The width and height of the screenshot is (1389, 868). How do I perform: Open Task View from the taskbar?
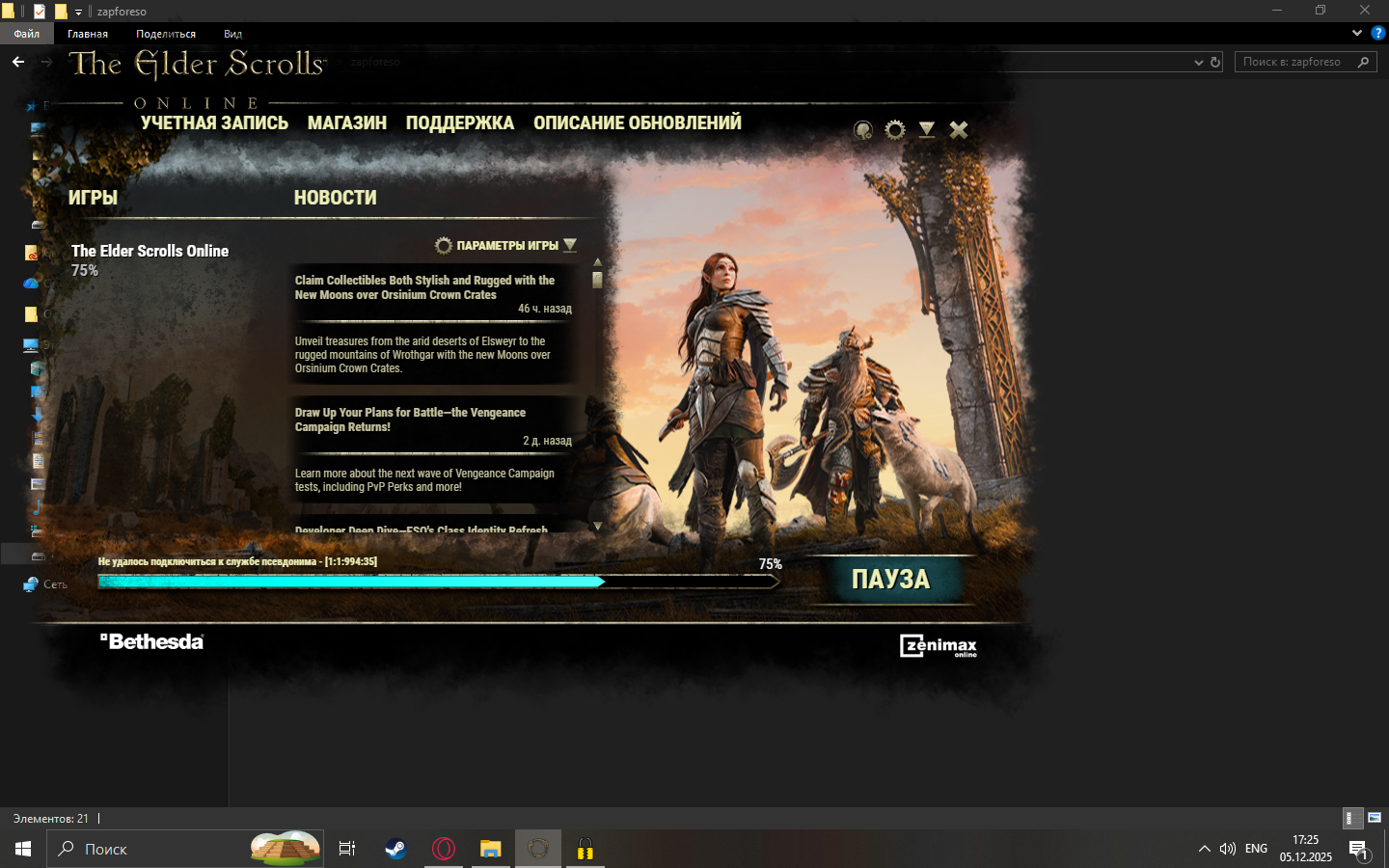(x=347, y=849)
